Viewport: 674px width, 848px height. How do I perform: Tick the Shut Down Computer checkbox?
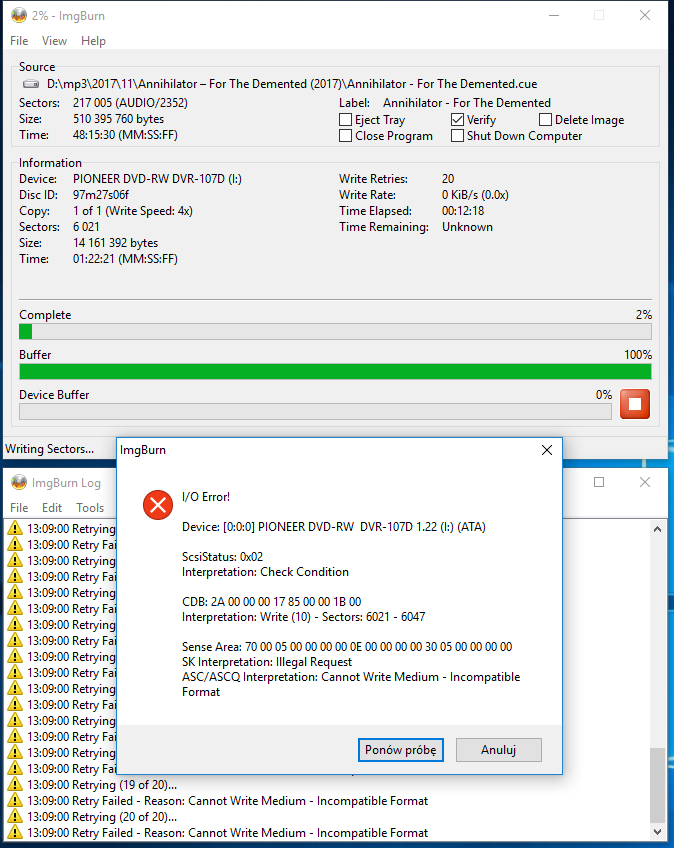point(457,136)
